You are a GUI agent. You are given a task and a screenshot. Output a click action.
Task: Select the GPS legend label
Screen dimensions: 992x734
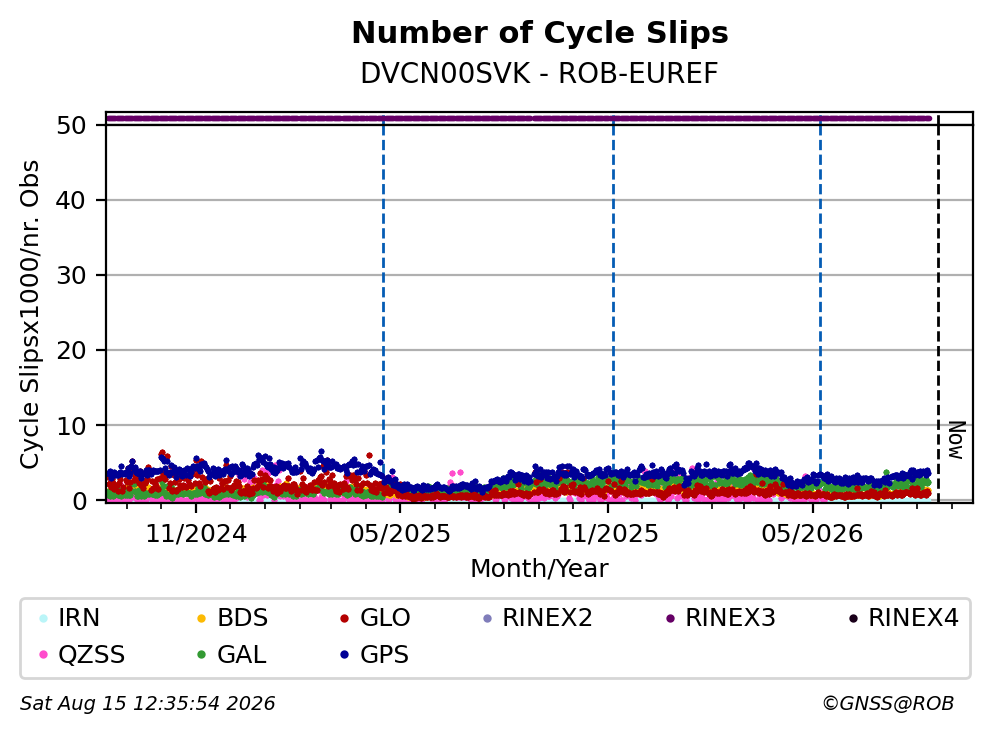tap(384, 654)
